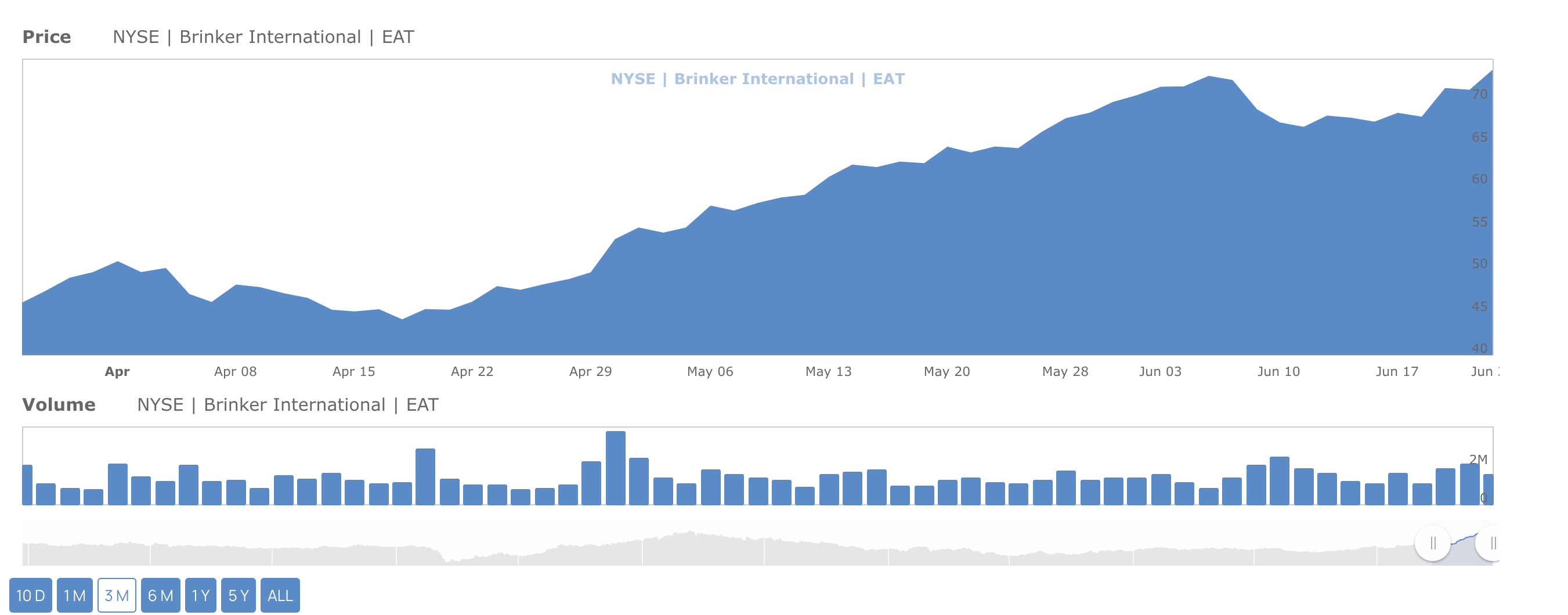Click the 2M volume axis label
This screenshot has width=1568, height=615.
pos(1478,460)
